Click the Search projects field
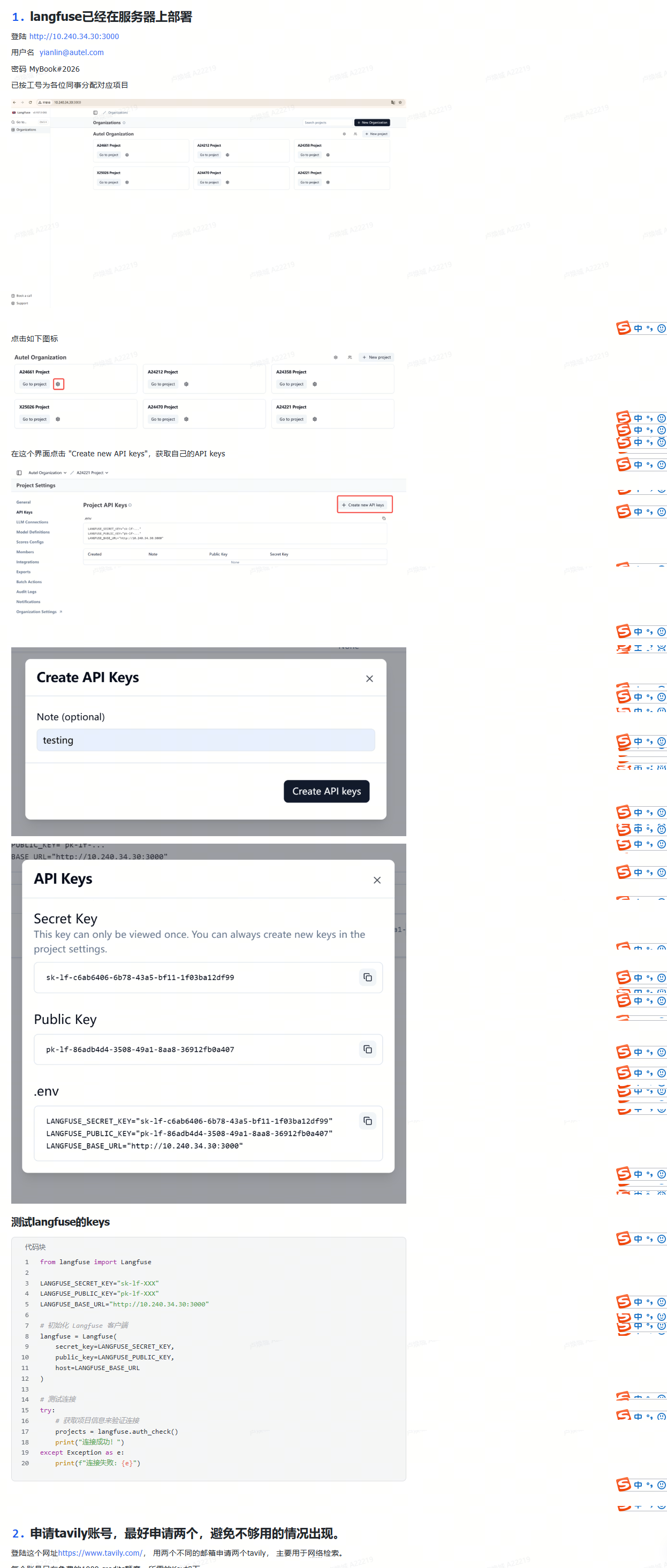 tap(327, 123)
